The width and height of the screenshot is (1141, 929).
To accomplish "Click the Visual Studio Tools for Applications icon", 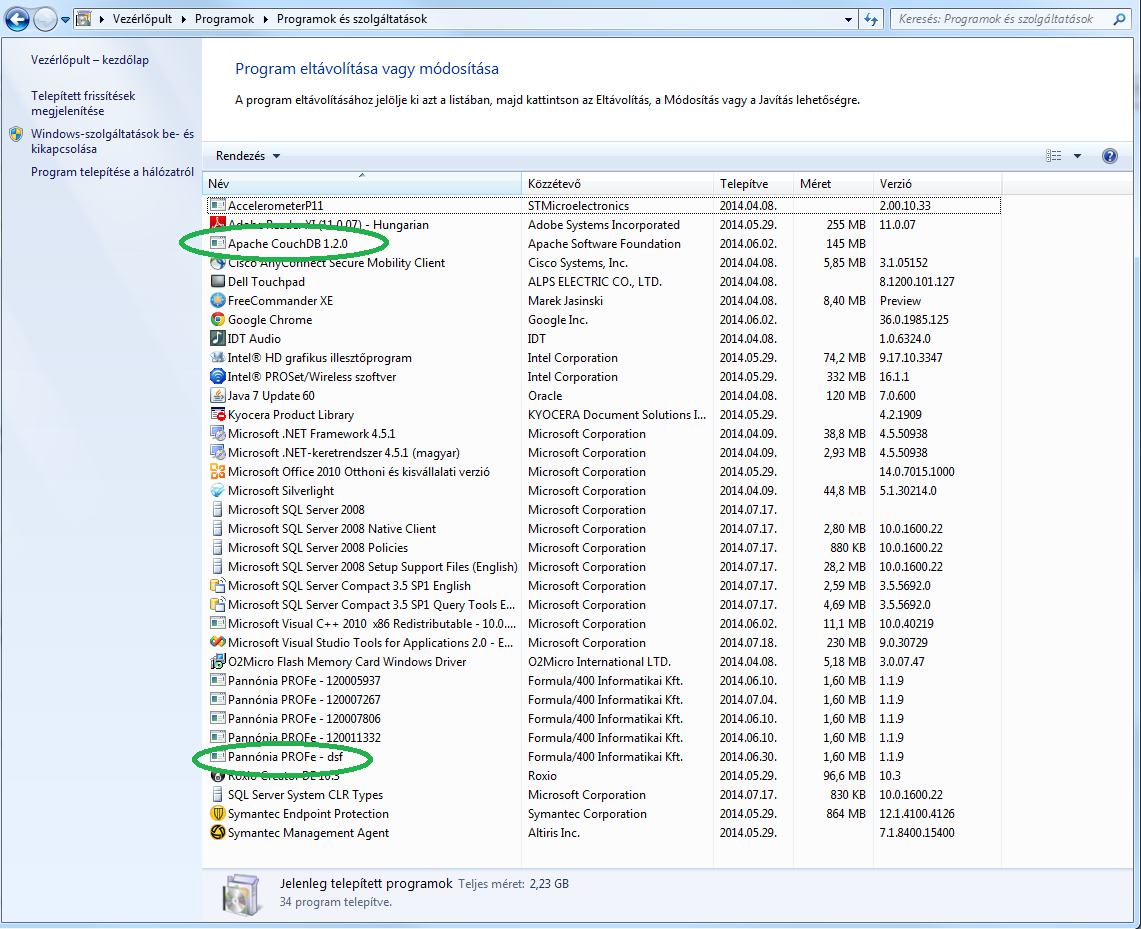I will [x=217, y=642].
